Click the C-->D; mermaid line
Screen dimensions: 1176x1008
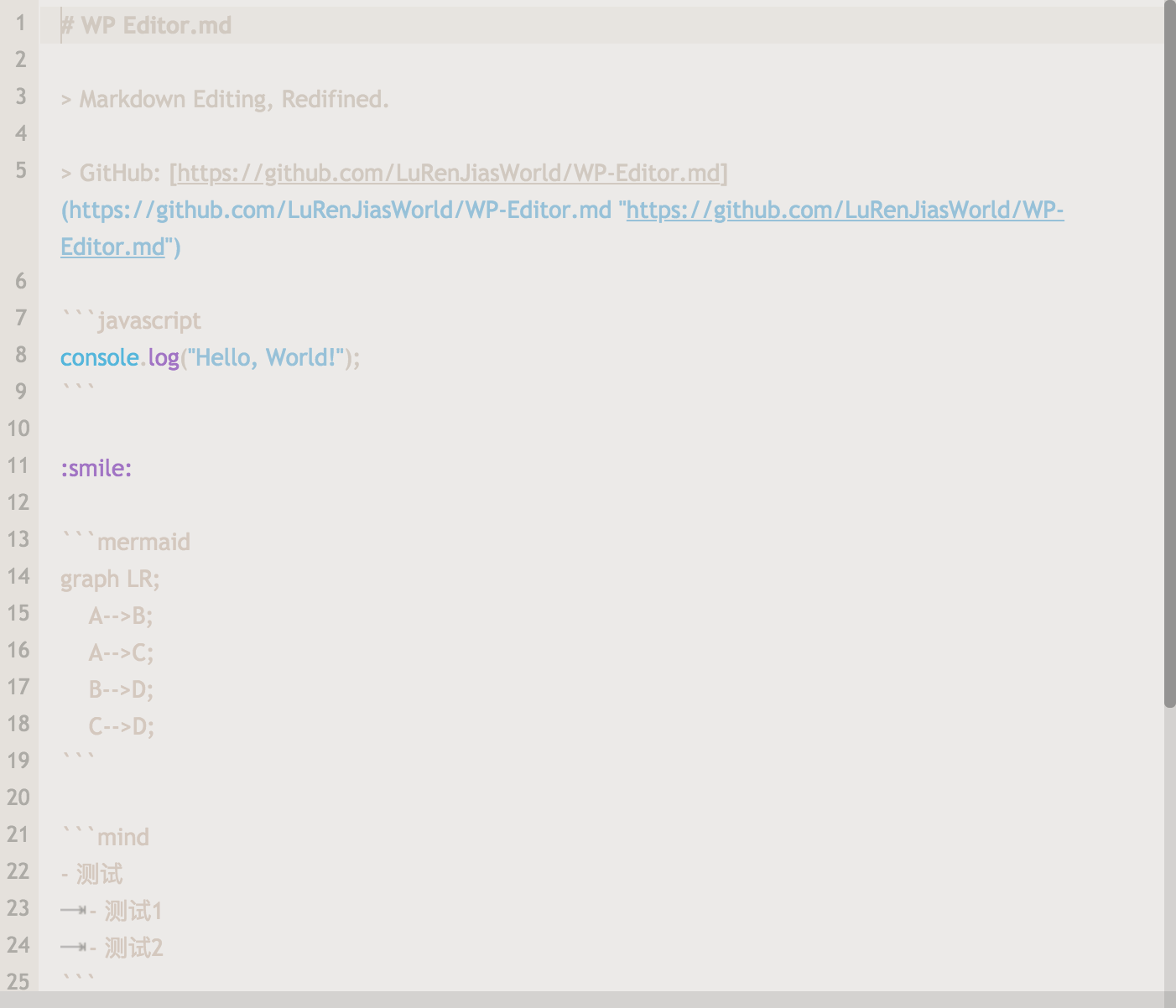pyautogui.click(x=122, y=726)
